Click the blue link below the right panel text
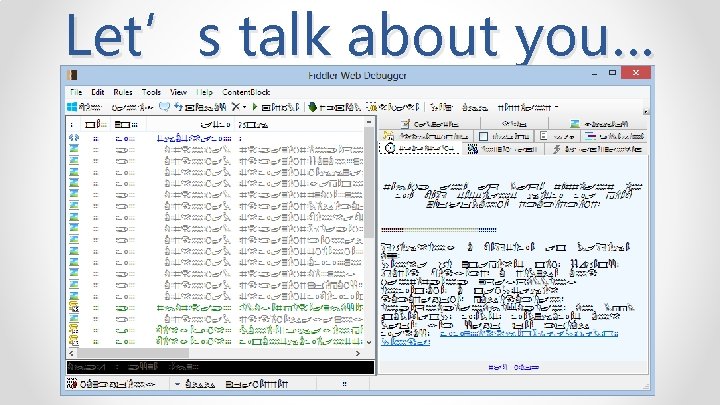Image resolution: width=720 pixels, height=405 pixels. pyautogui.click(x=513, y=367)
